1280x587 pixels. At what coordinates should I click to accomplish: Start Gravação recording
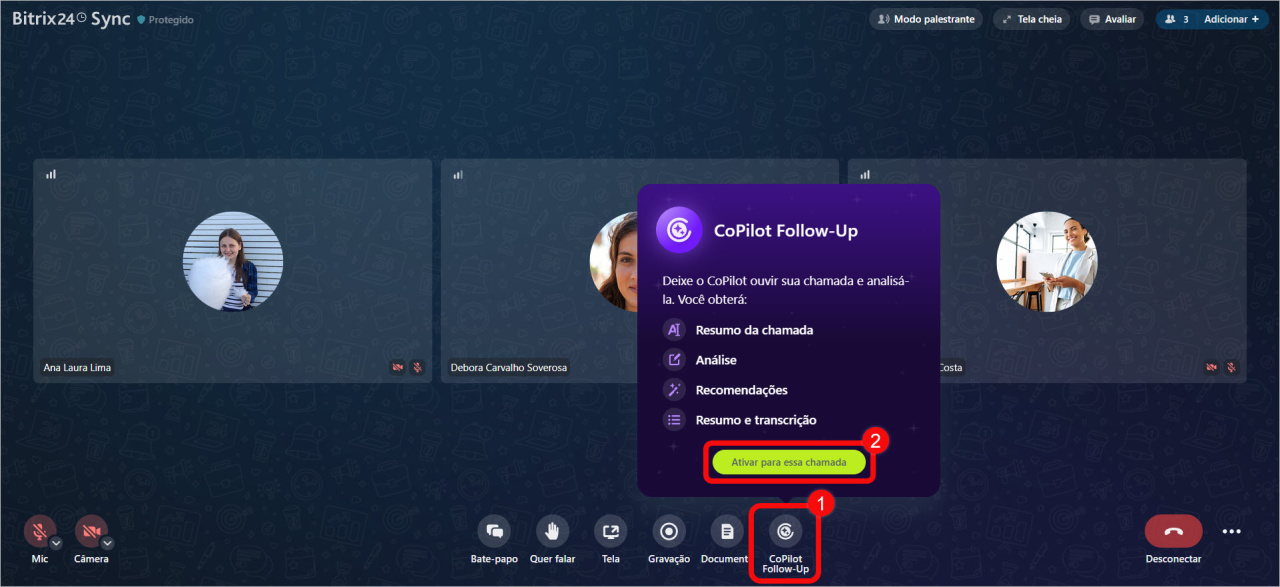tap(669, 531)
